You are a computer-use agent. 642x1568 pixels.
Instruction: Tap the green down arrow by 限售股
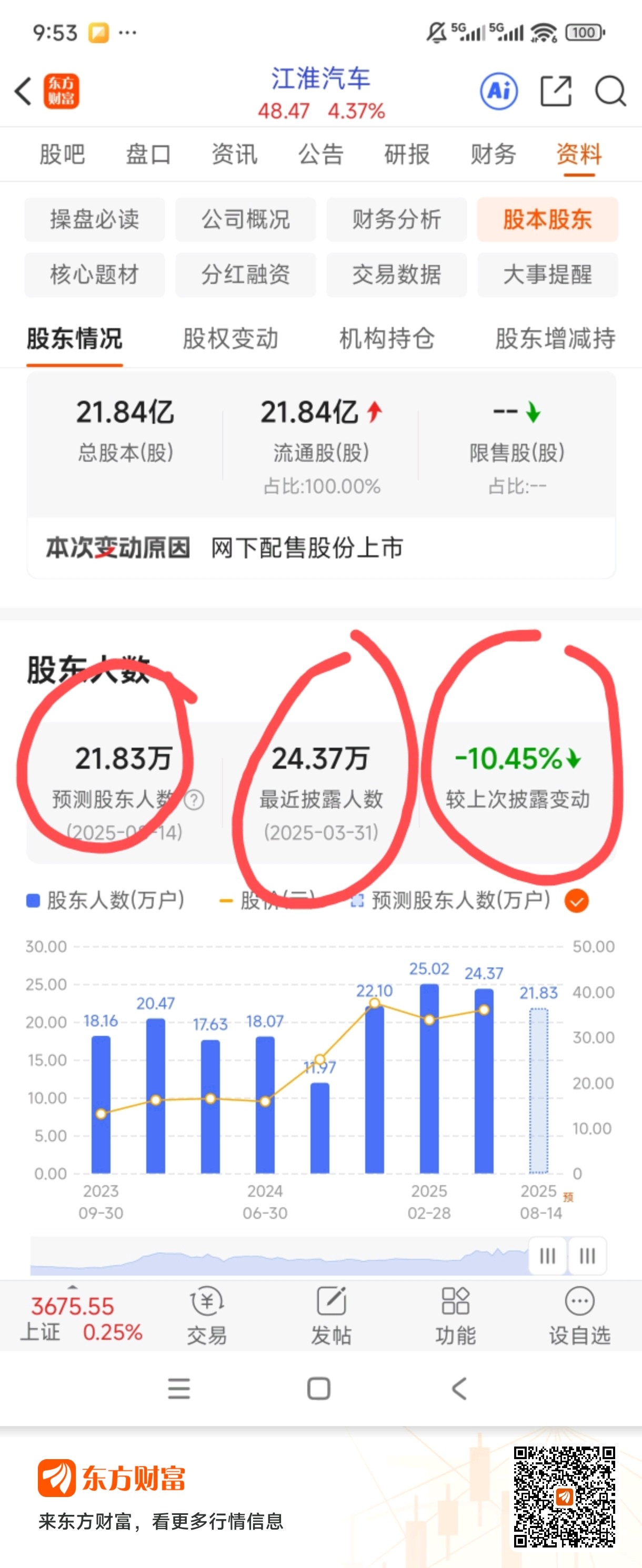tap(533, 412)
